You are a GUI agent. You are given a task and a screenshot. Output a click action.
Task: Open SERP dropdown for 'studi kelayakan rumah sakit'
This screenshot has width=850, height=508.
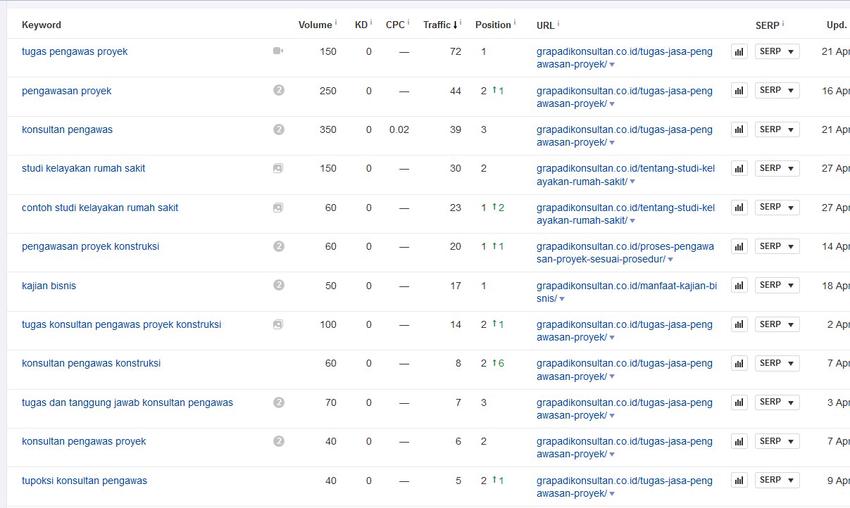pos(777,169)
